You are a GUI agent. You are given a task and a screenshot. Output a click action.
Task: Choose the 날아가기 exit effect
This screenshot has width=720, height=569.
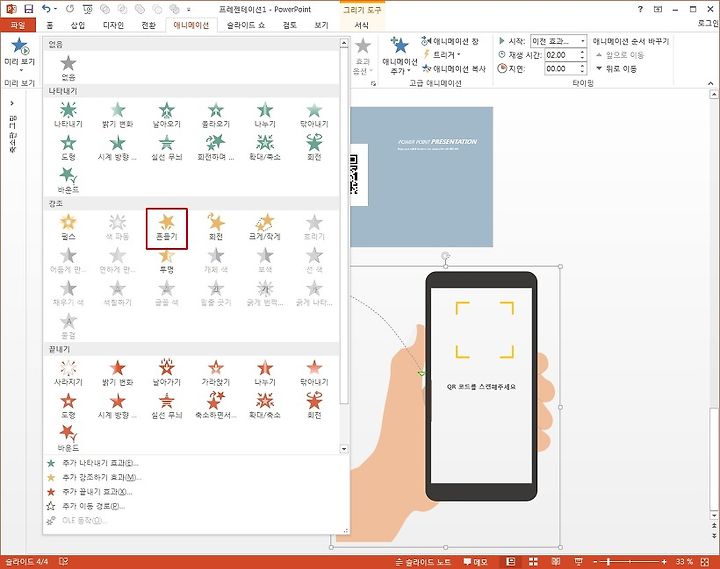(167, 373)
